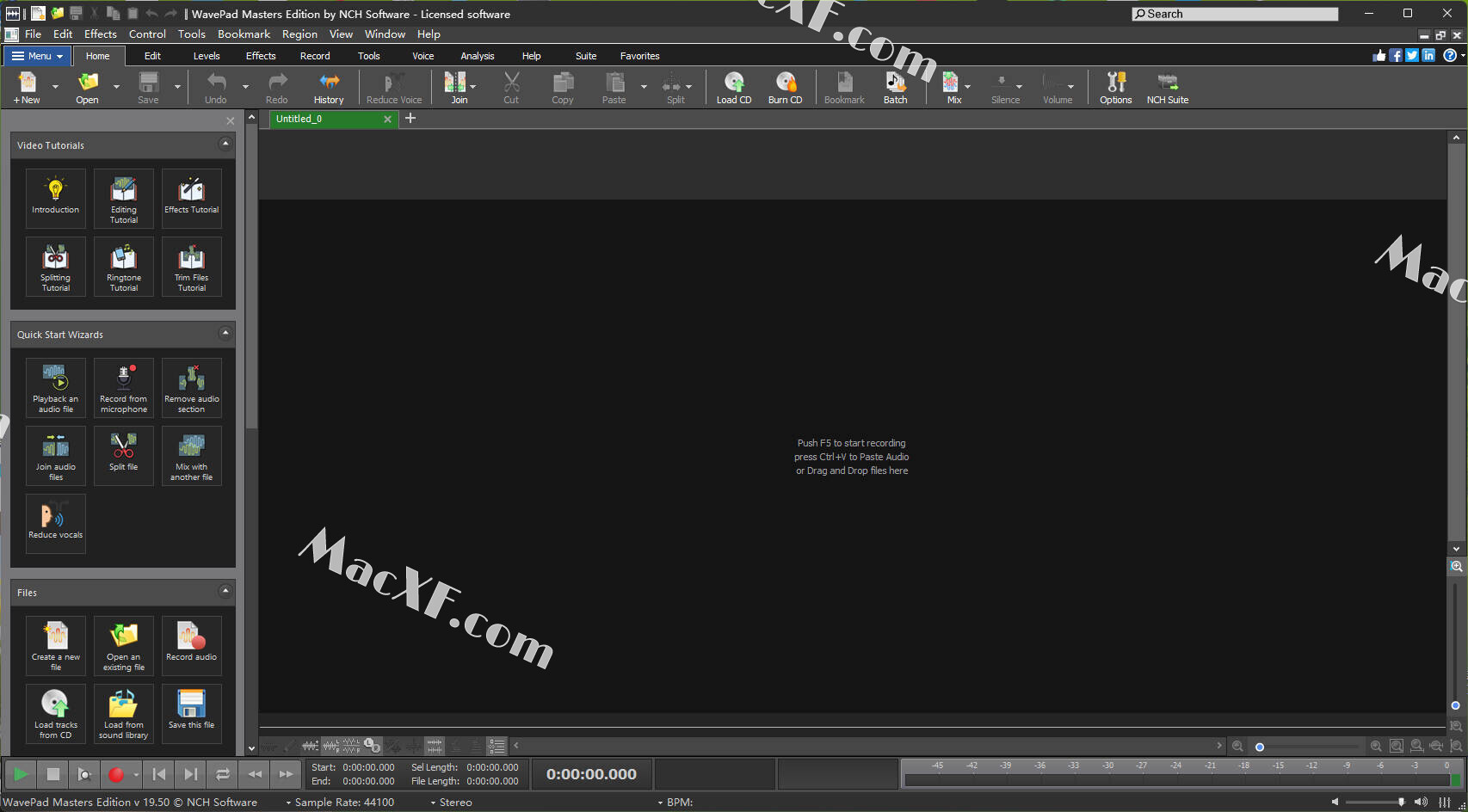Switch to the Voice ribbon tab
Viewport: 1468px width, 812px height.
pyautogui.click(x=423, y=56)
